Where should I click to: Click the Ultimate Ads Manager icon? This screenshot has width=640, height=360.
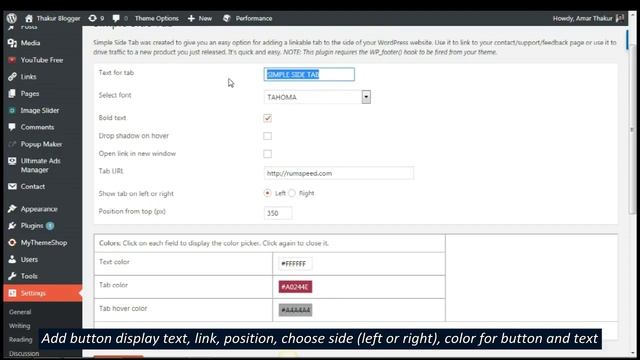(12, 161)
